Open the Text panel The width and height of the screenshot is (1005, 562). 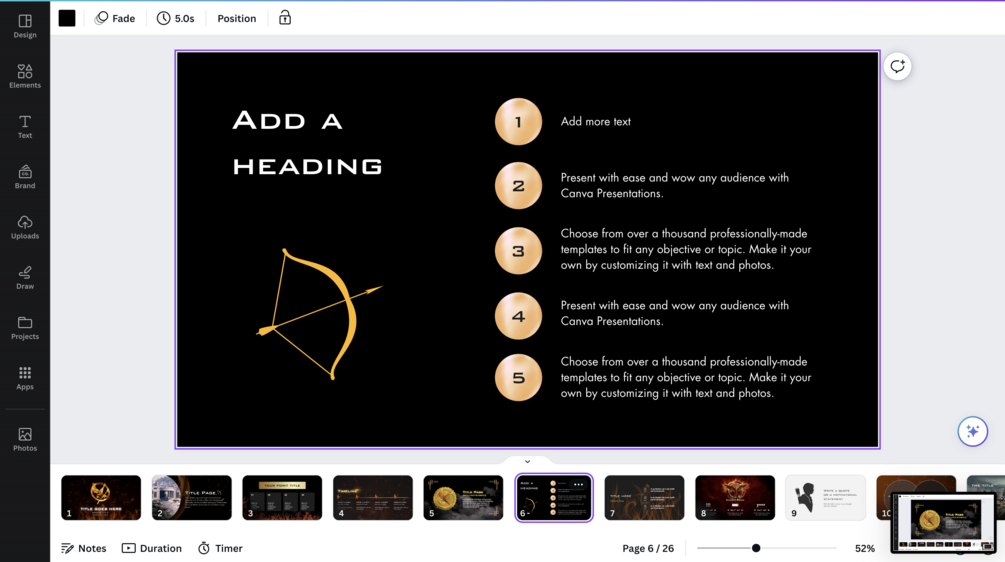coord(25,127)
